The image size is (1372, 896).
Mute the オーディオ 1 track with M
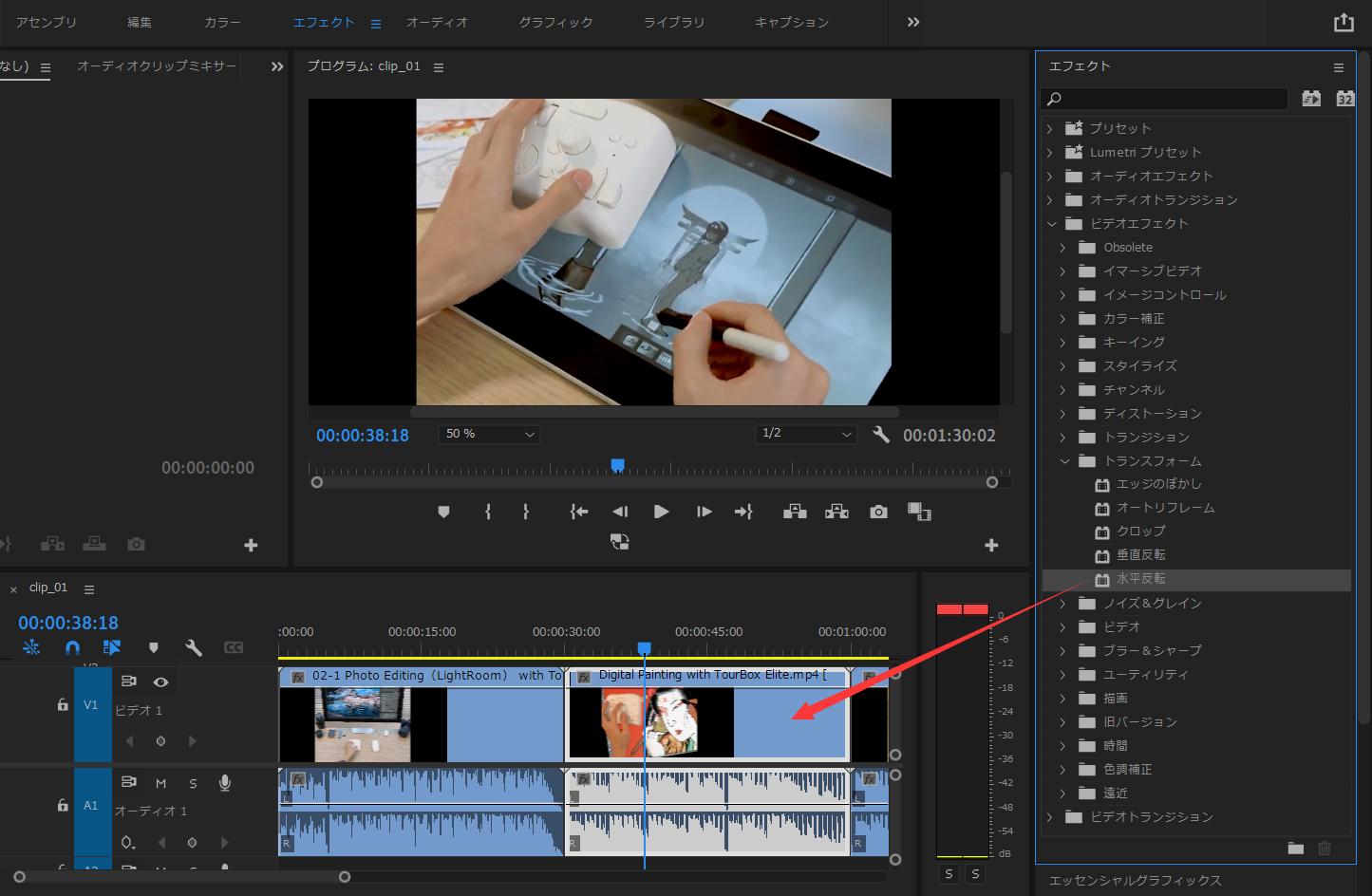click(160, 783)
